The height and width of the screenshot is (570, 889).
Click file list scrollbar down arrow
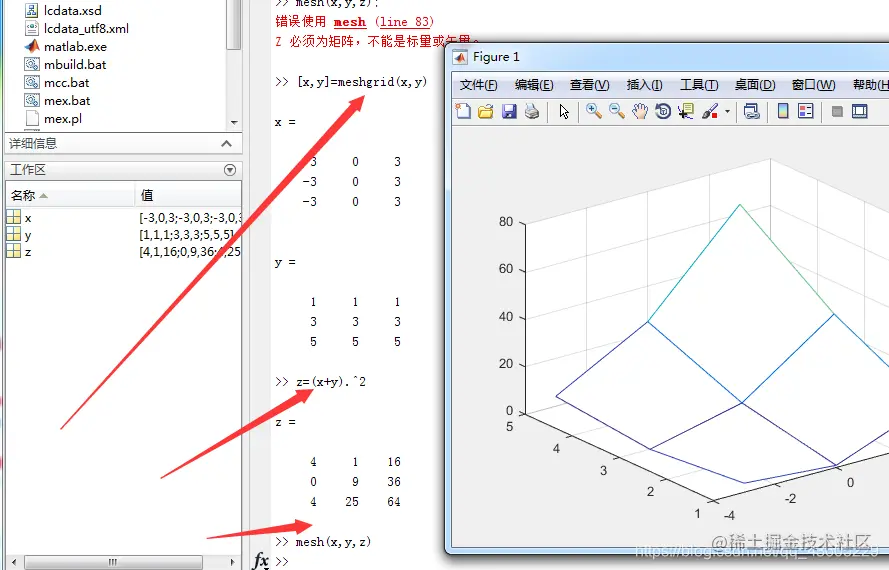point(234,123)
